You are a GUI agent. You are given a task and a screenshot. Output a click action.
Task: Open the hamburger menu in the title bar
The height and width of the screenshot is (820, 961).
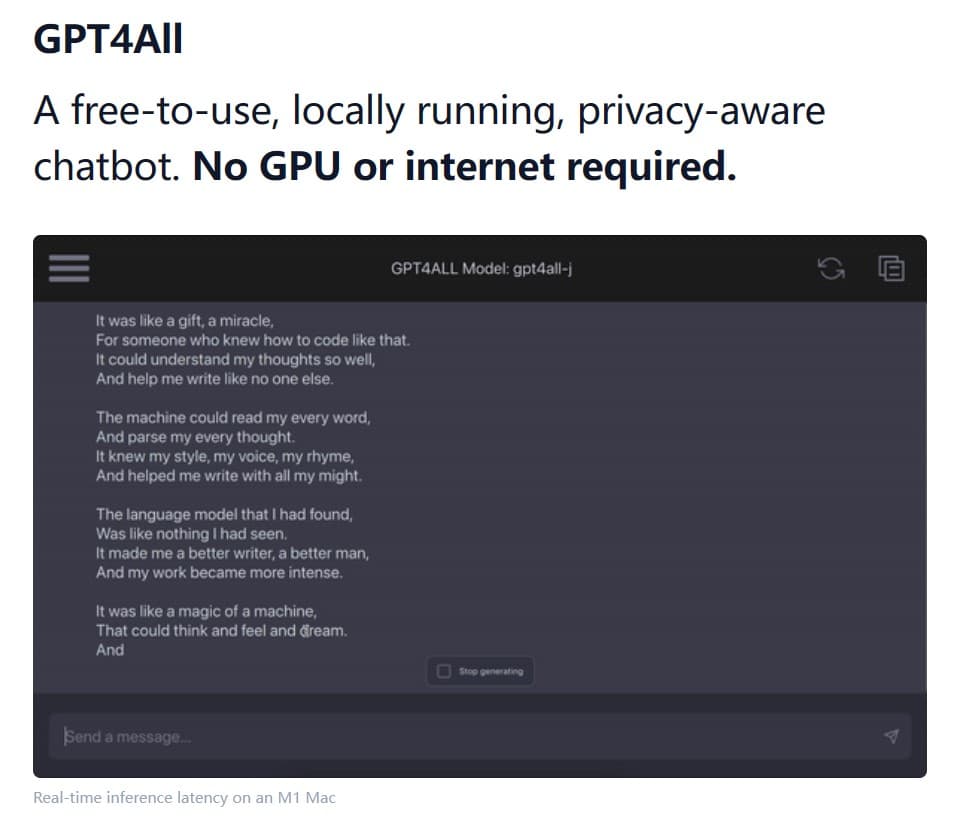(x=68, y=268)
